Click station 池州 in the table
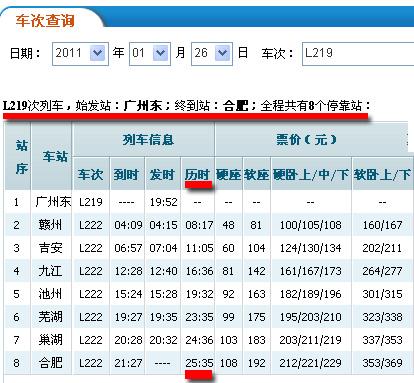This screenshot has height=383, width=414. [51, 294]
